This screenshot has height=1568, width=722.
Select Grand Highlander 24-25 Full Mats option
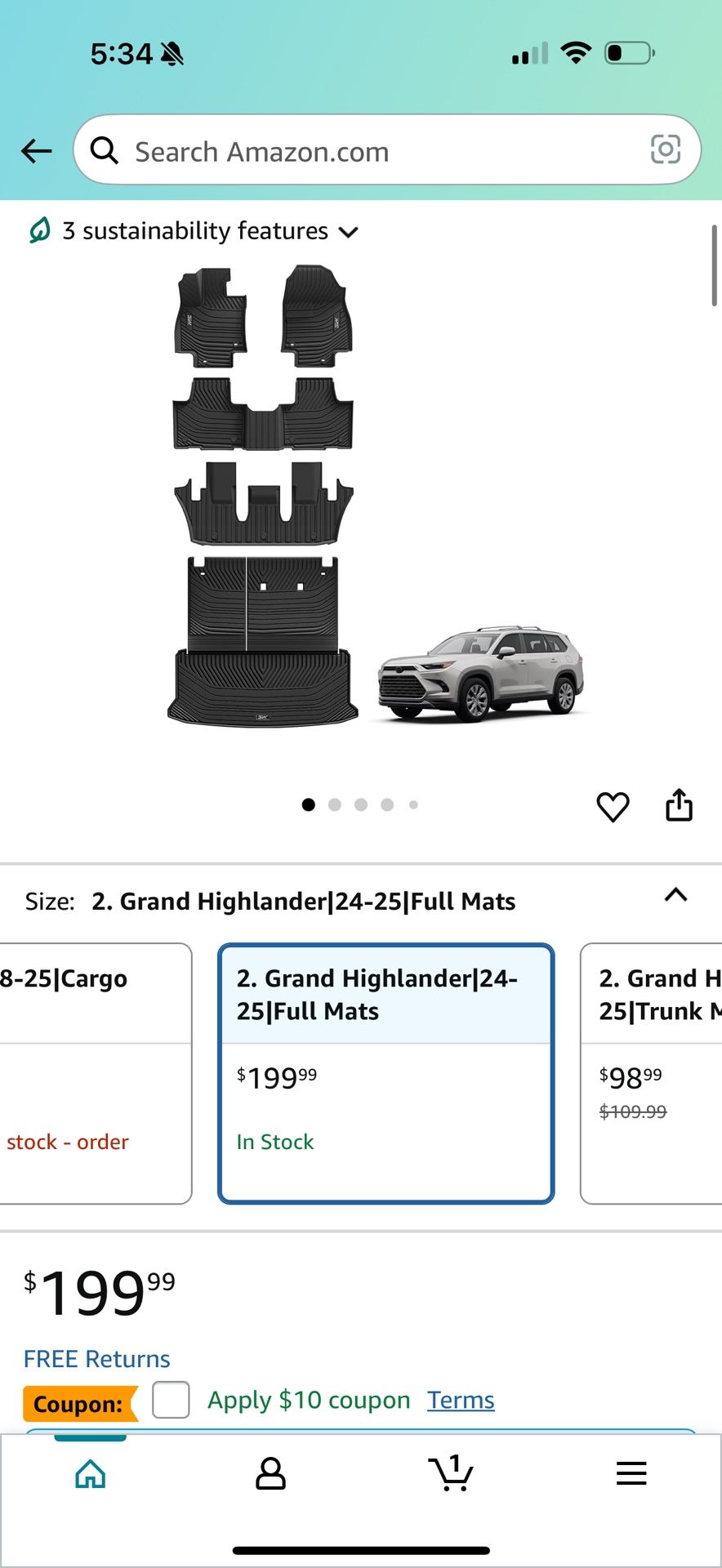(386, 1073)
